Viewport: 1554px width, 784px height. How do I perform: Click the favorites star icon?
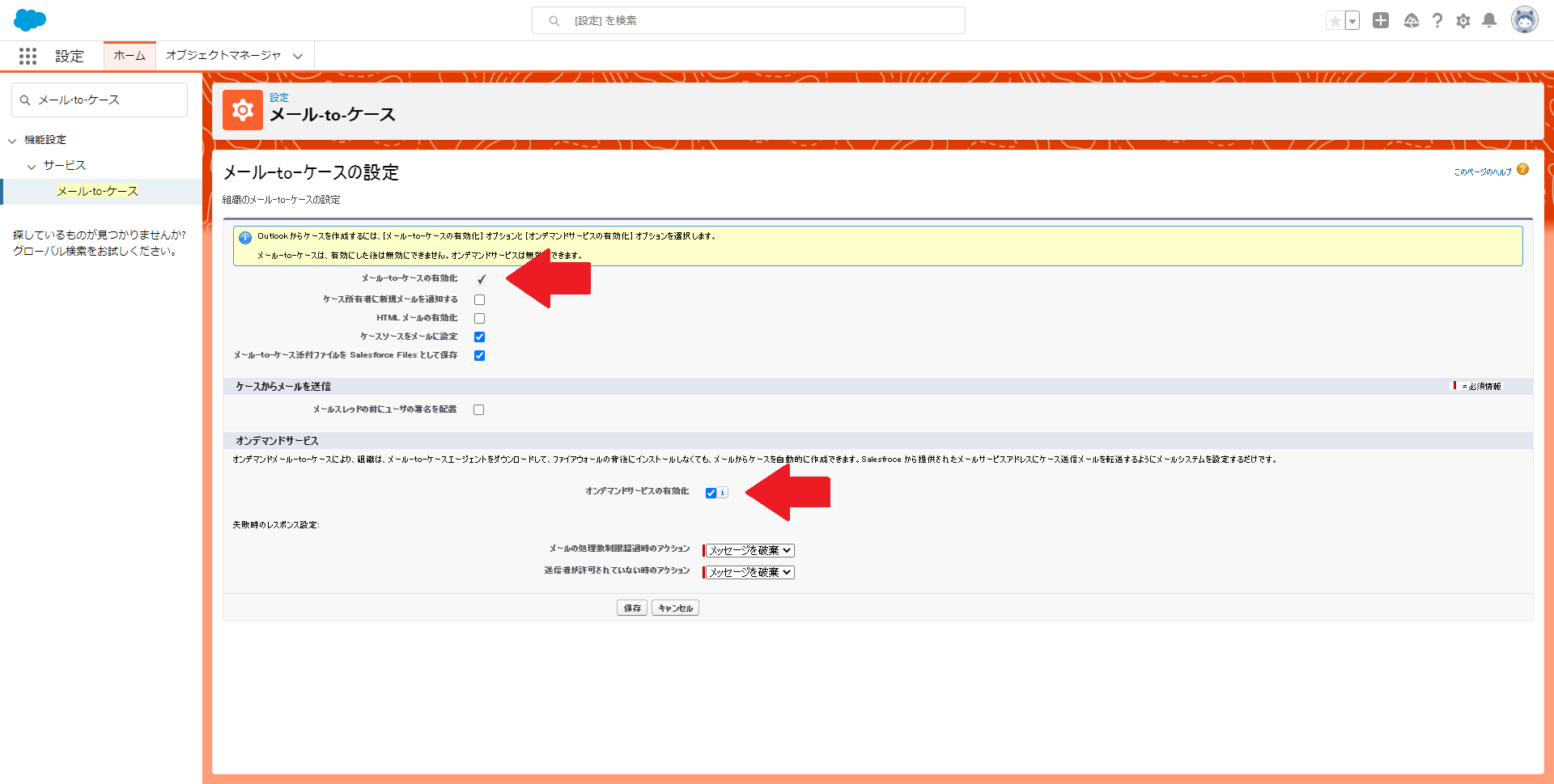click(1335, 21)
